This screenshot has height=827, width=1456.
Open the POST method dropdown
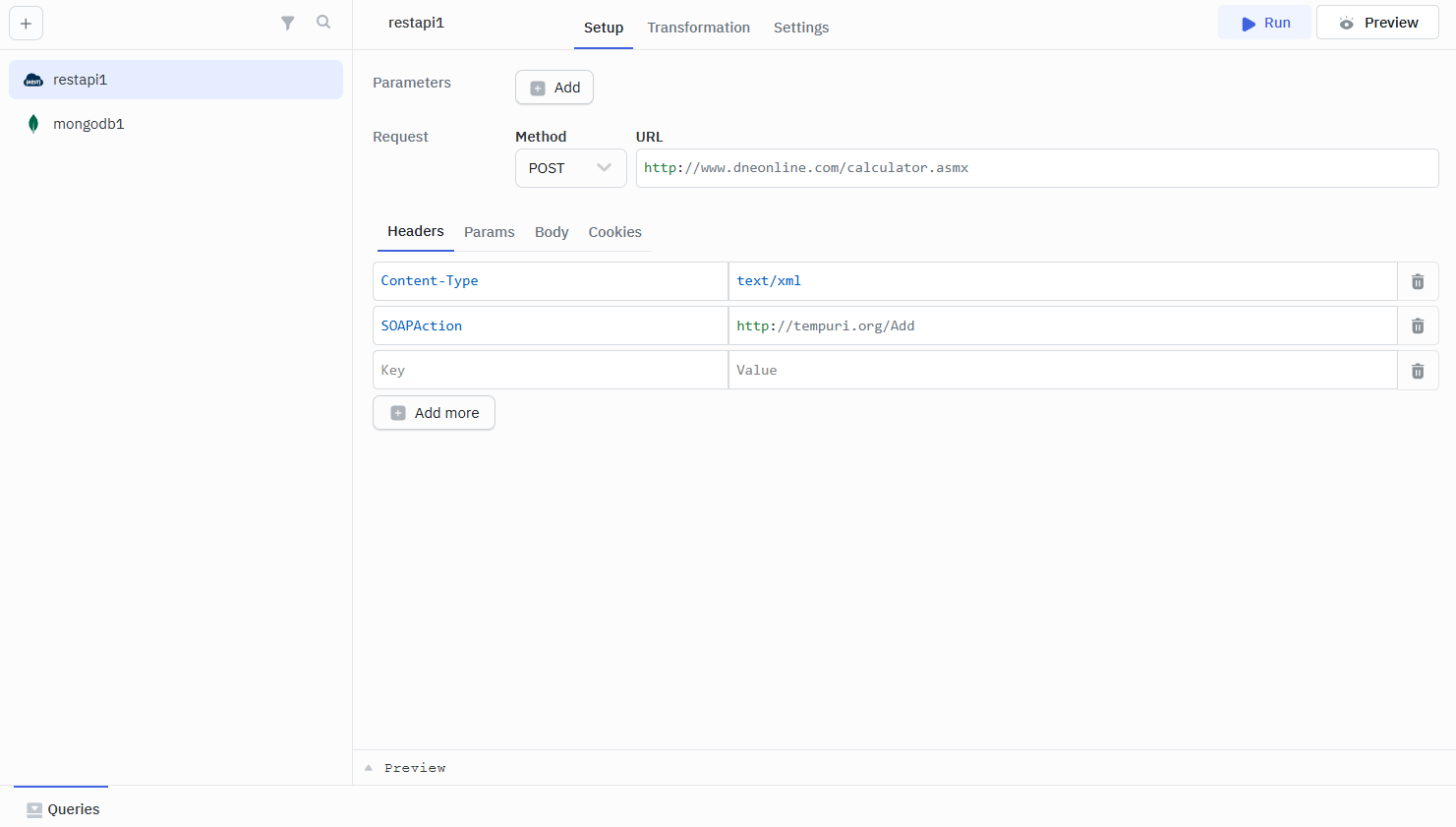point(570,168)
